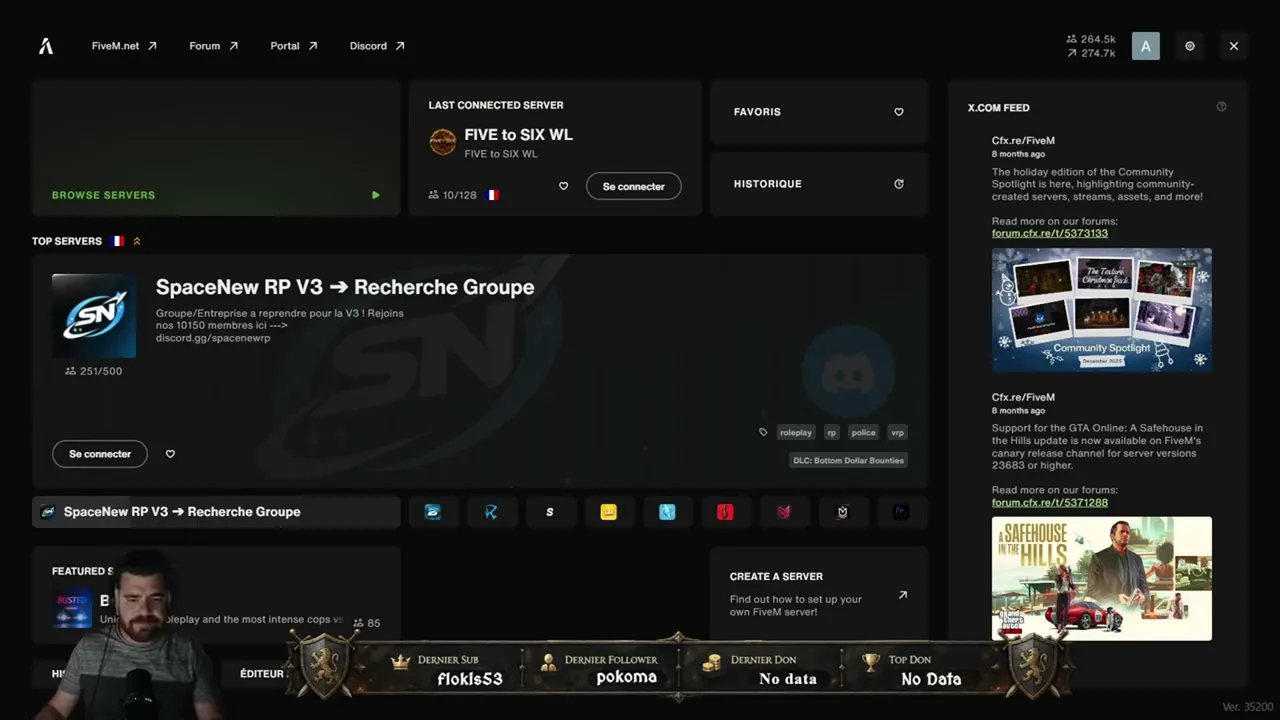This screenshot has width=1280, height=720.
Task: Click the play arrow on Browse Servers
Action: (x=376, y=195)
